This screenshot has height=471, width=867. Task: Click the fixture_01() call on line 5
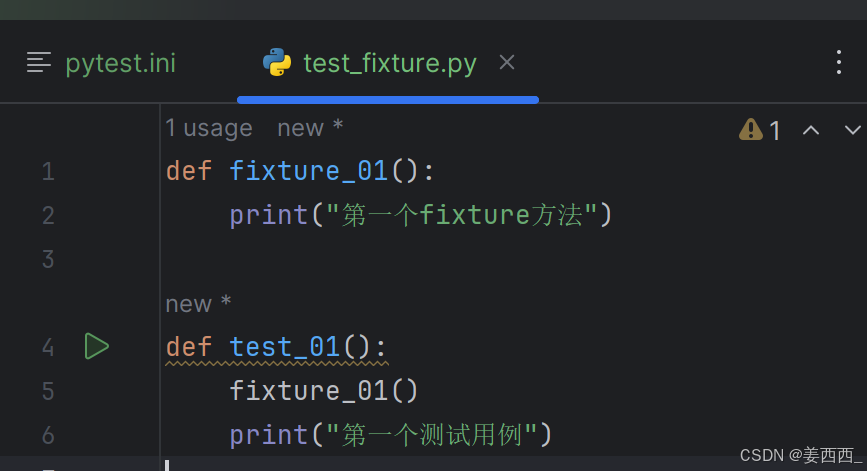(x=323, y=391)
